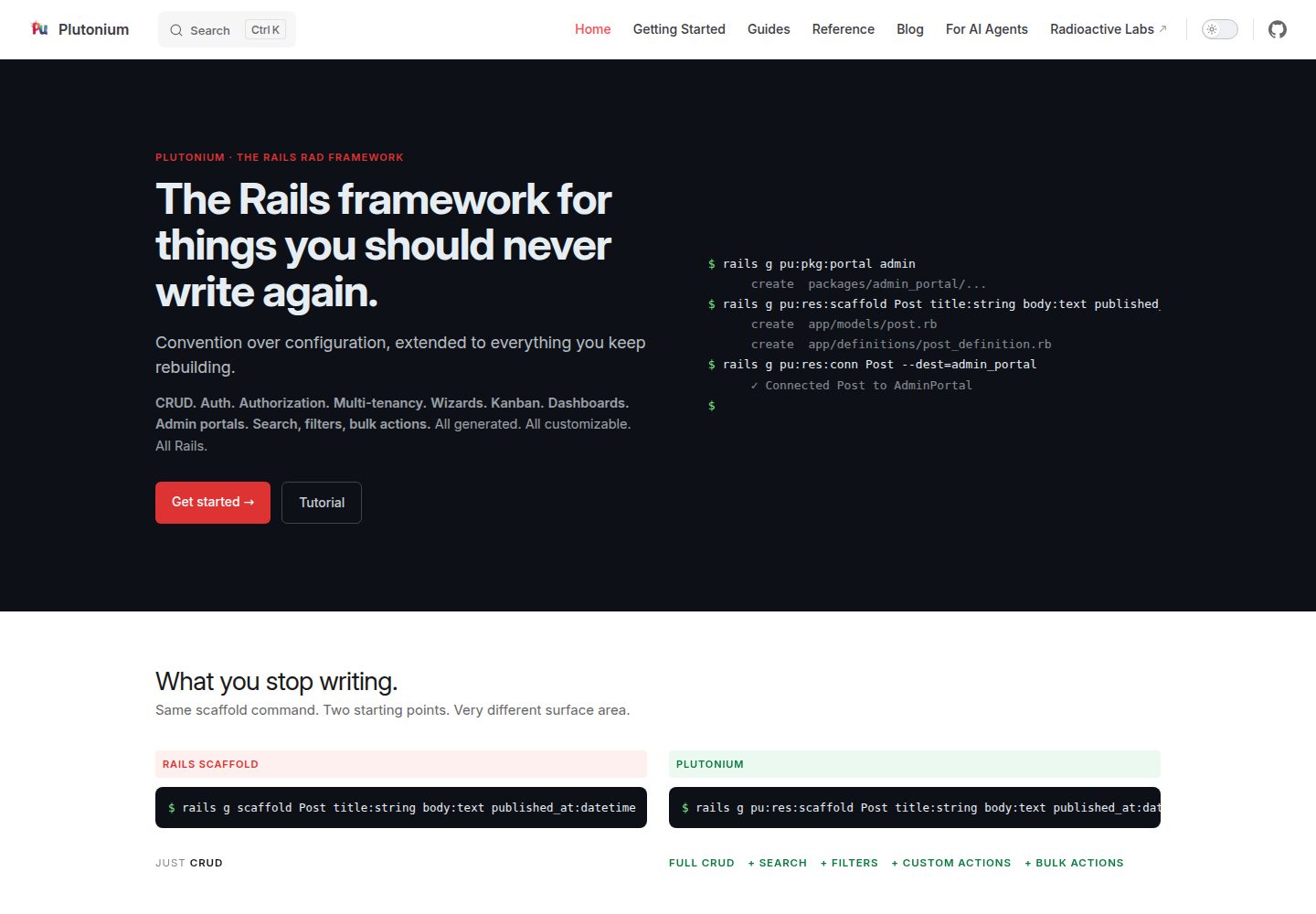Open the For AI Agents page
Viewport: 1316px width, 914px height.
click(987, 29)
